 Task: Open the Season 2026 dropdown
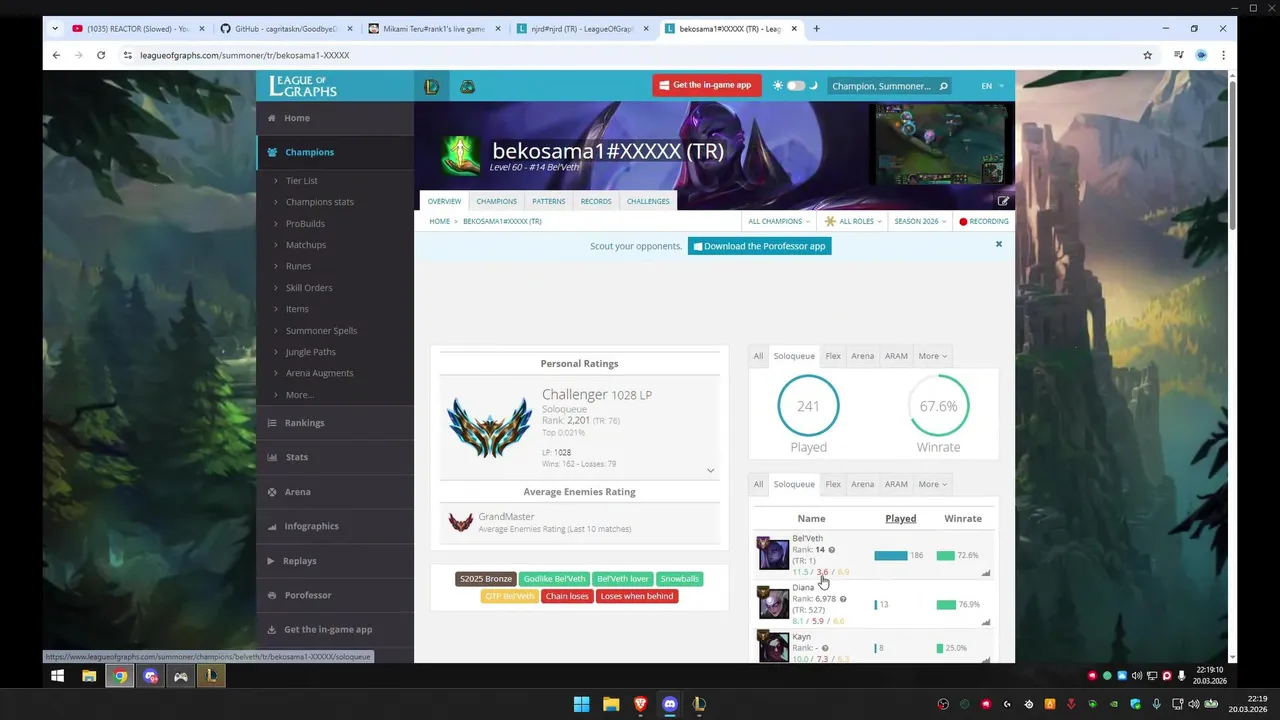coord(920,221)
